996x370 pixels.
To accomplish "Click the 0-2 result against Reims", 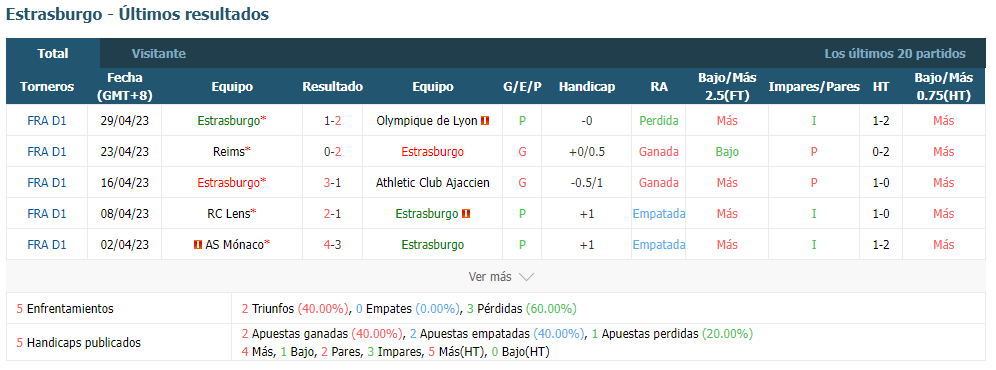I will point(332,152).
